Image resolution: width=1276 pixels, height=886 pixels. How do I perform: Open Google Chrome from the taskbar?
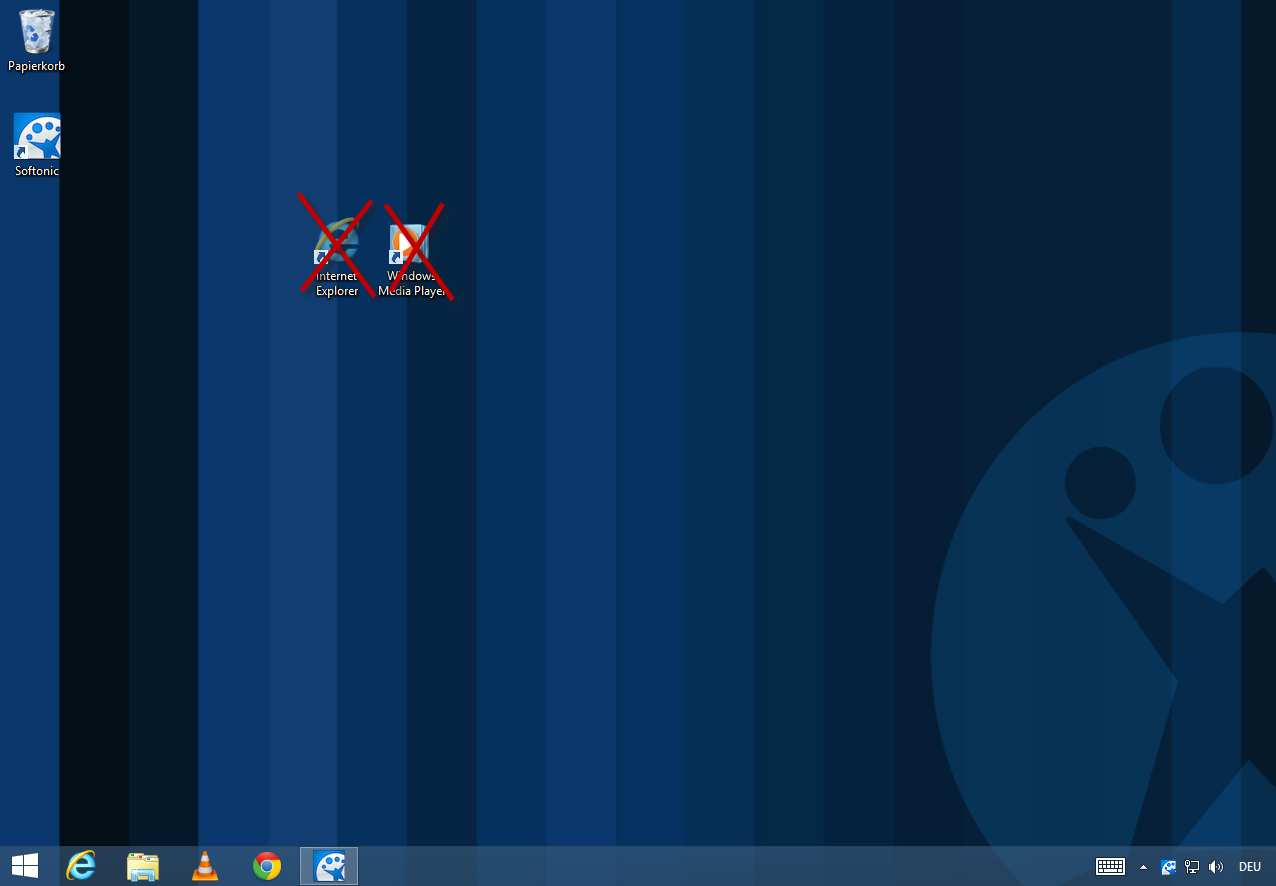267,866
